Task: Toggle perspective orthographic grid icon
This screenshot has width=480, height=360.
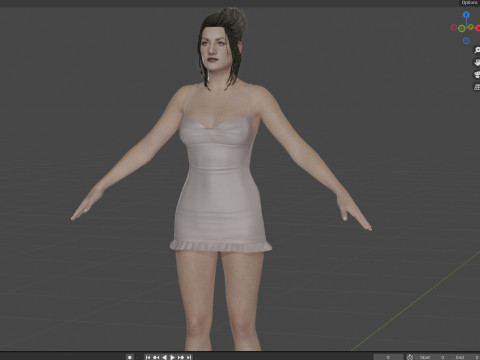Action: pyautogui.click(x=477, y=87)
